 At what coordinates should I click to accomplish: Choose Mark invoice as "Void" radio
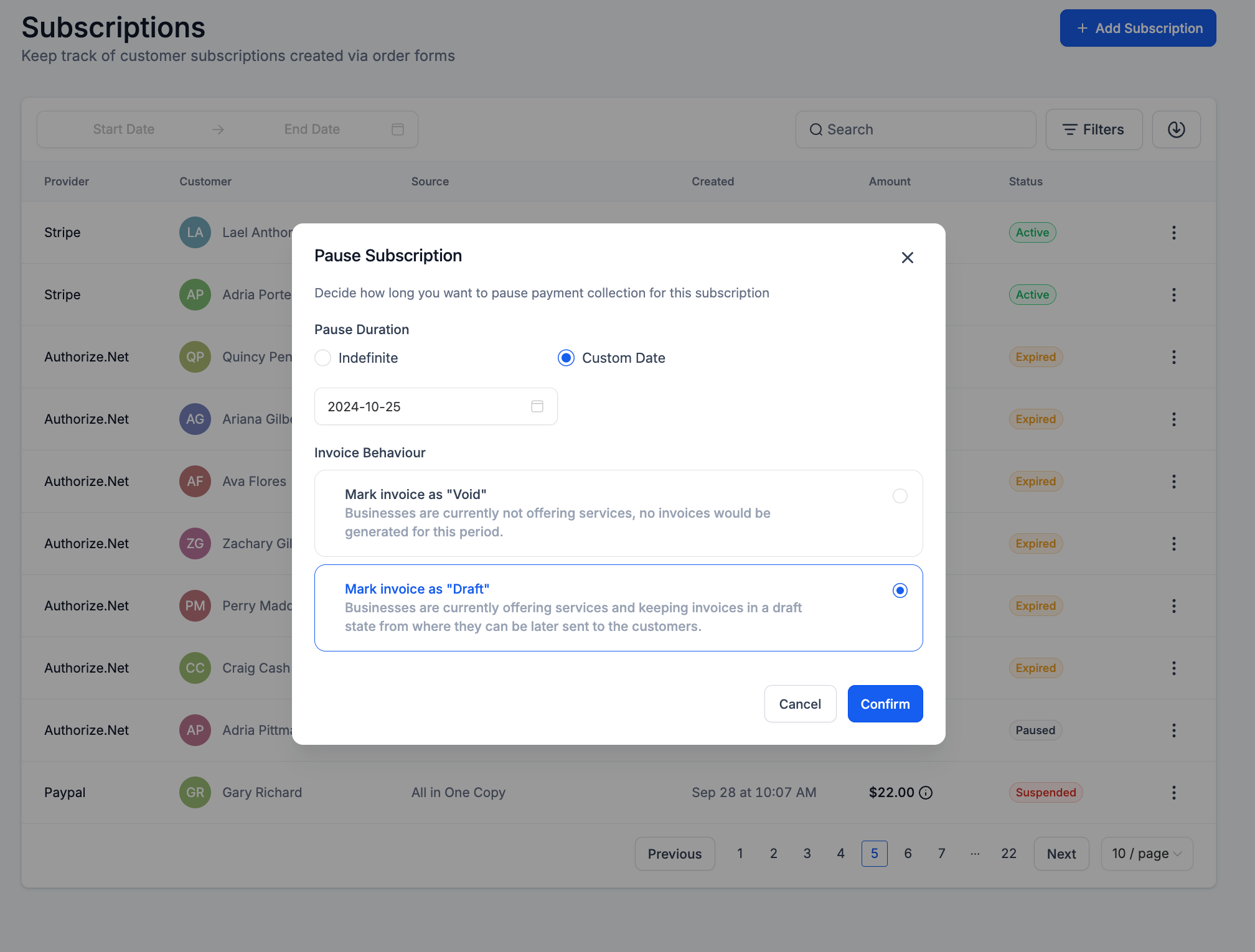900,496
